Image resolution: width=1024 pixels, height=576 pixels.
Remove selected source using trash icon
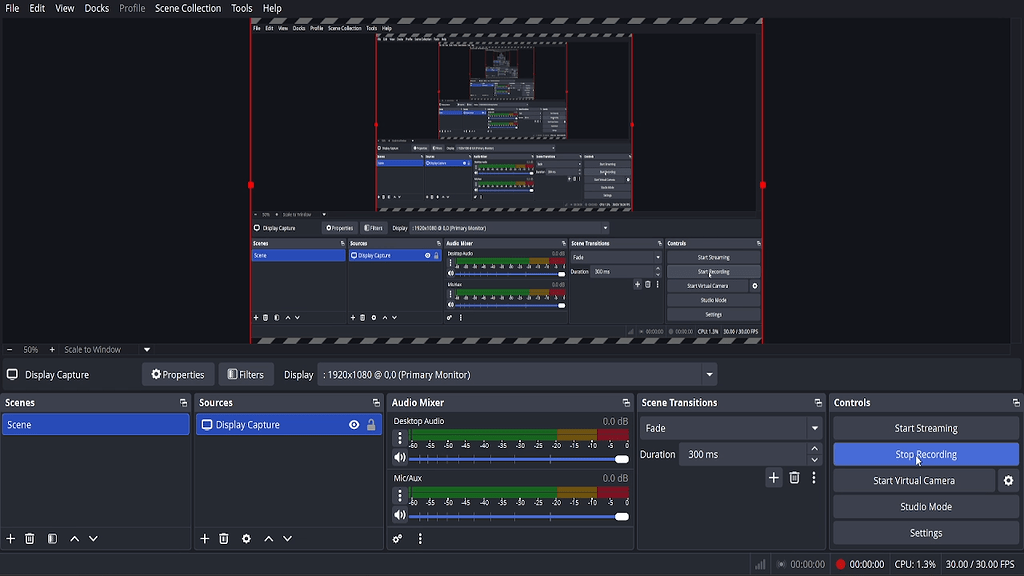(x=224, y=539)
